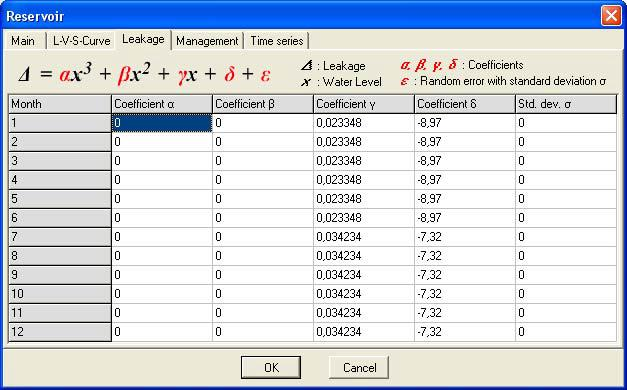Click the Cancel button

click(x=359, y=367)
